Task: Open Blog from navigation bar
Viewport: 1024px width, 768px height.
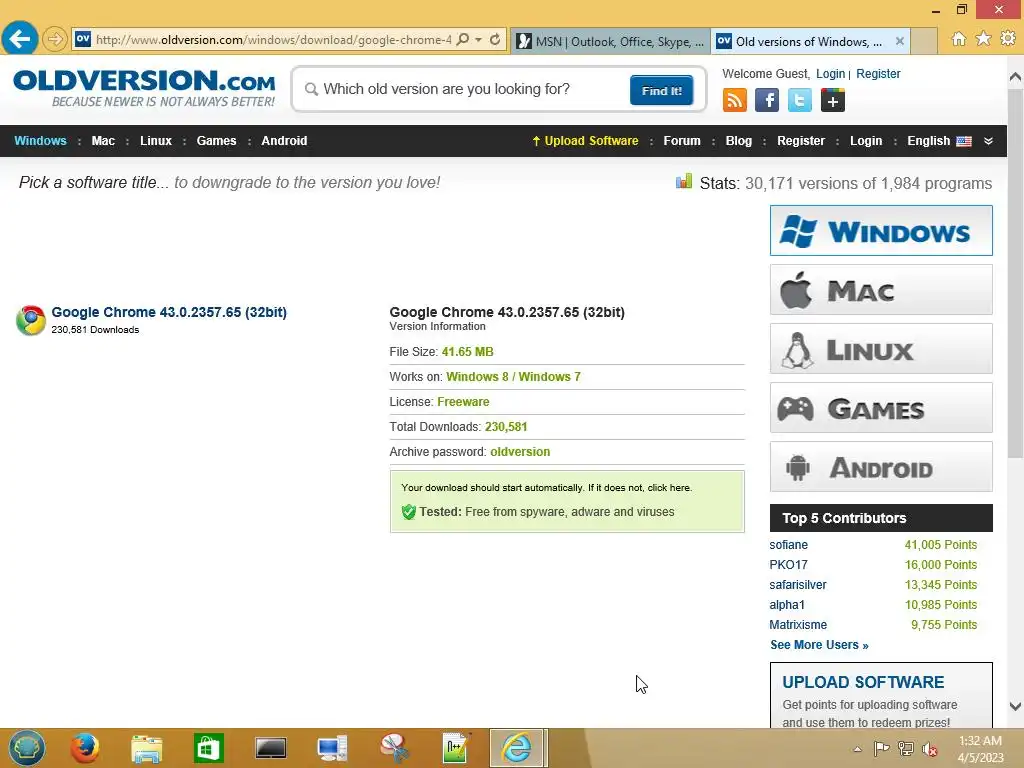Action: point(739,140)
